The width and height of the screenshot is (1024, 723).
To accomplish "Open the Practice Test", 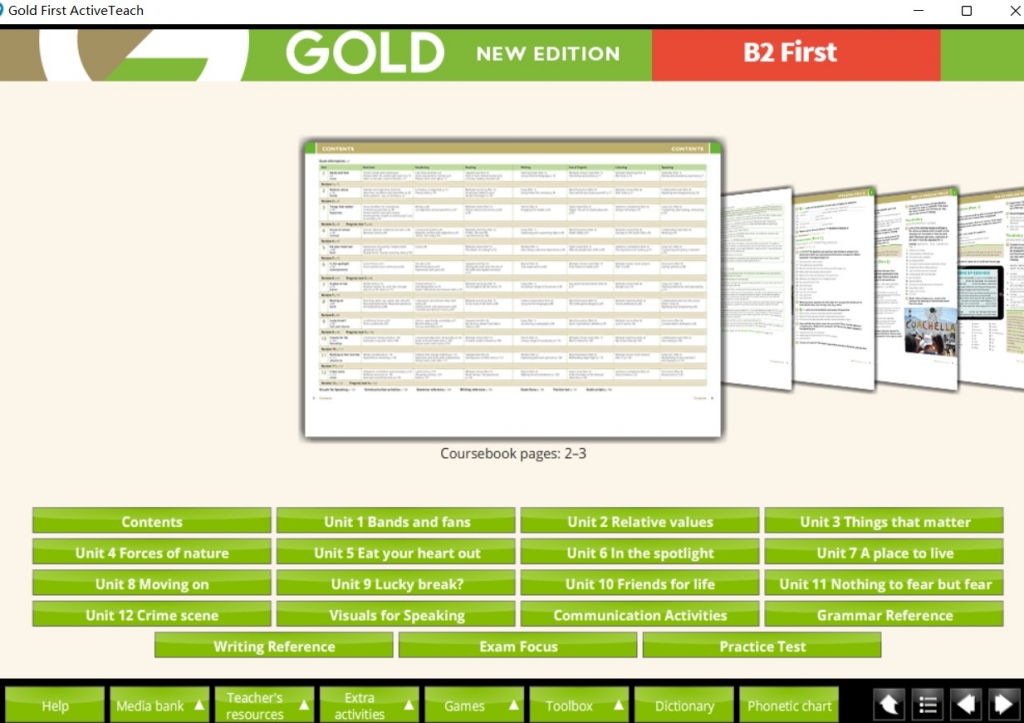I will [762, 646].
